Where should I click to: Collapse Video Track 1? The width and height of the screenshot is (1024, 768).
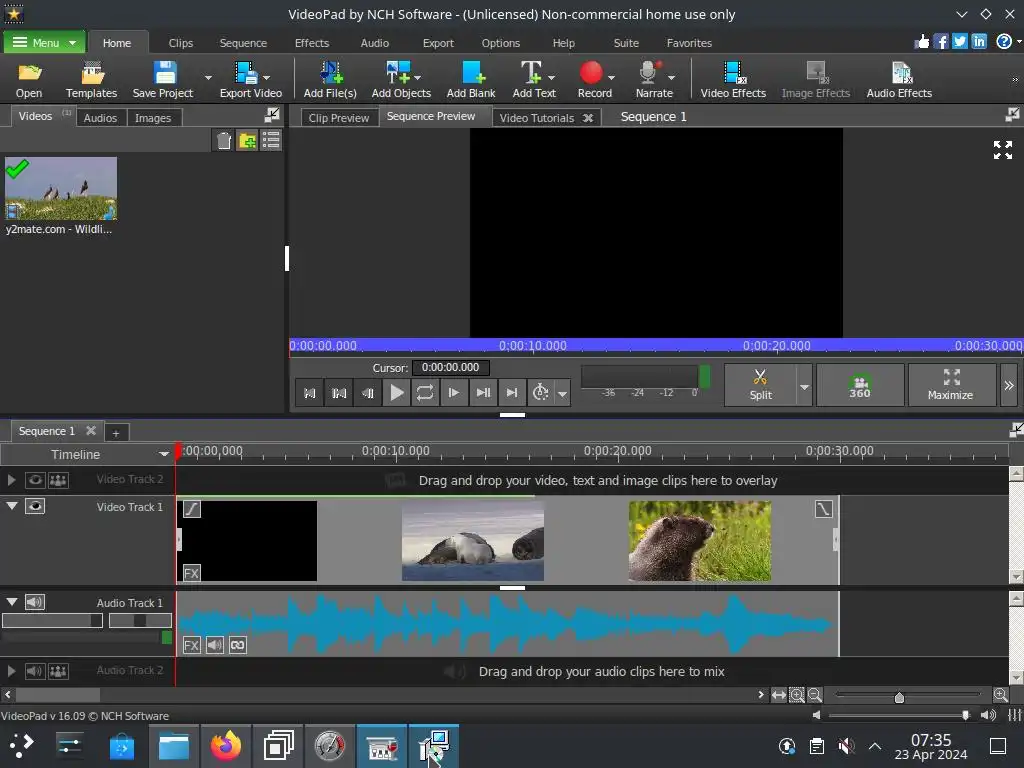tap(12, 505)
